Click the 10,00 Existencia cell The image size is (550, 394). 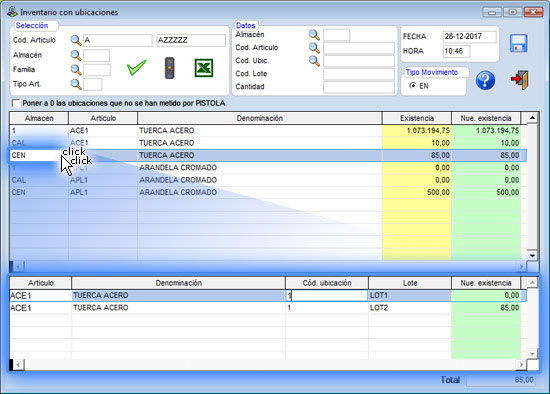pyautogui.click(x=417, y=143)
